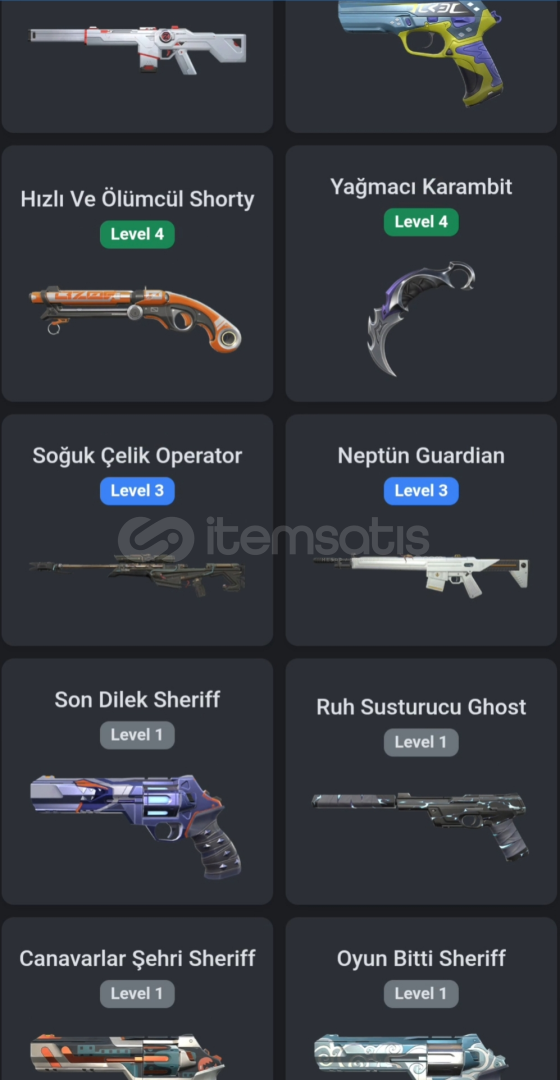
Task: Click the Level 4 badge under Shorty
Action: click(x=137, y=234)
